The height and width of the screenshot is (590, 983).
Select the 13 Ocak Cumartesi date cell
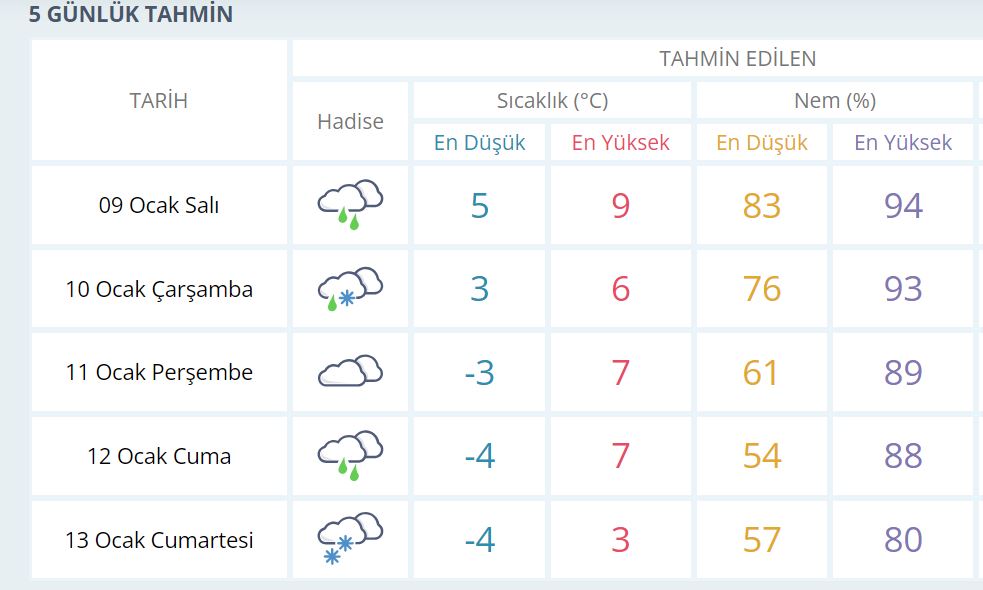(x=159, y=539)
